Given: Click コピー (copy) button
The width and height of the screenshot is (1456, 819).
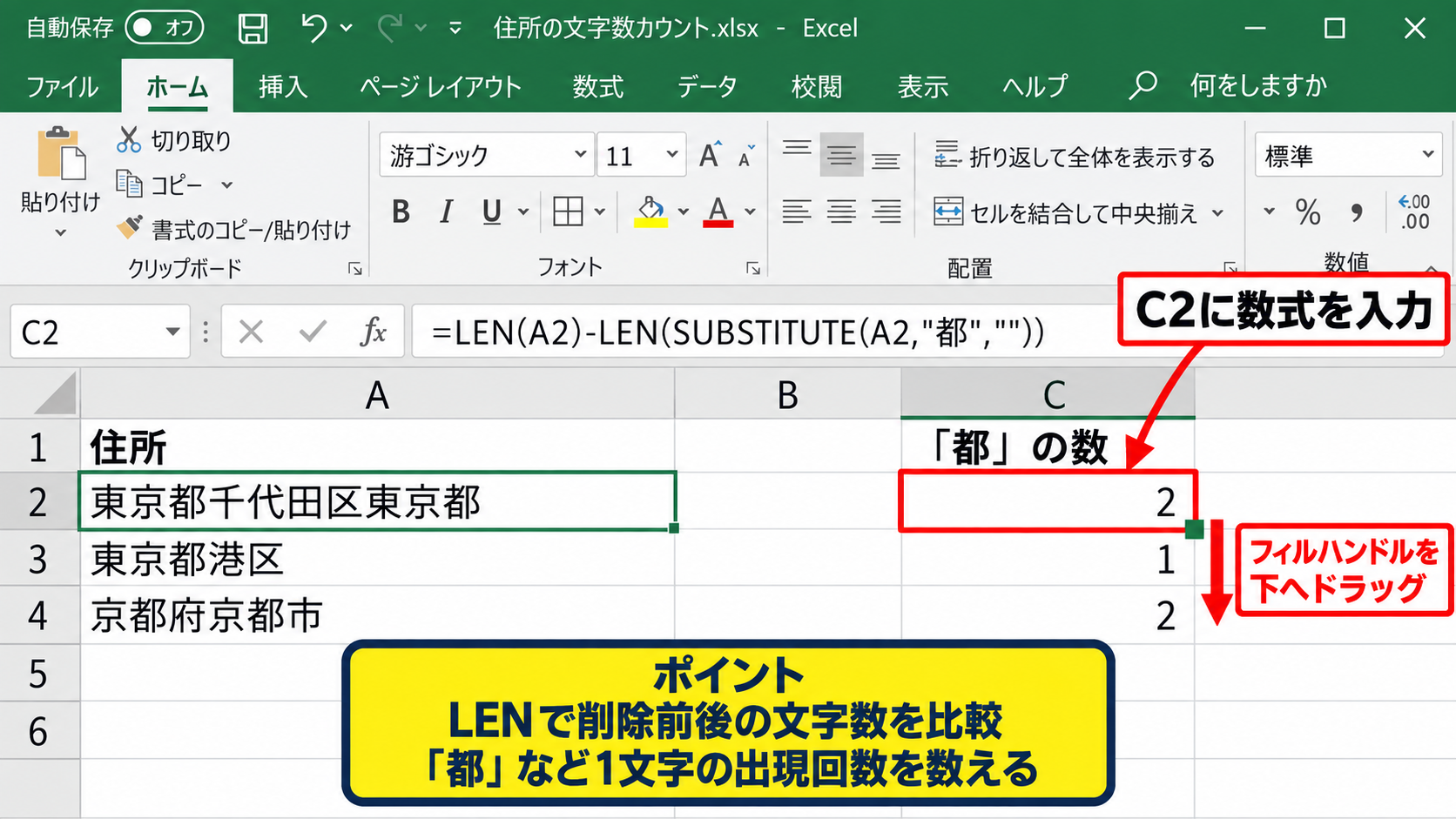Looking at the screenshot, I should tap(161, 185).
